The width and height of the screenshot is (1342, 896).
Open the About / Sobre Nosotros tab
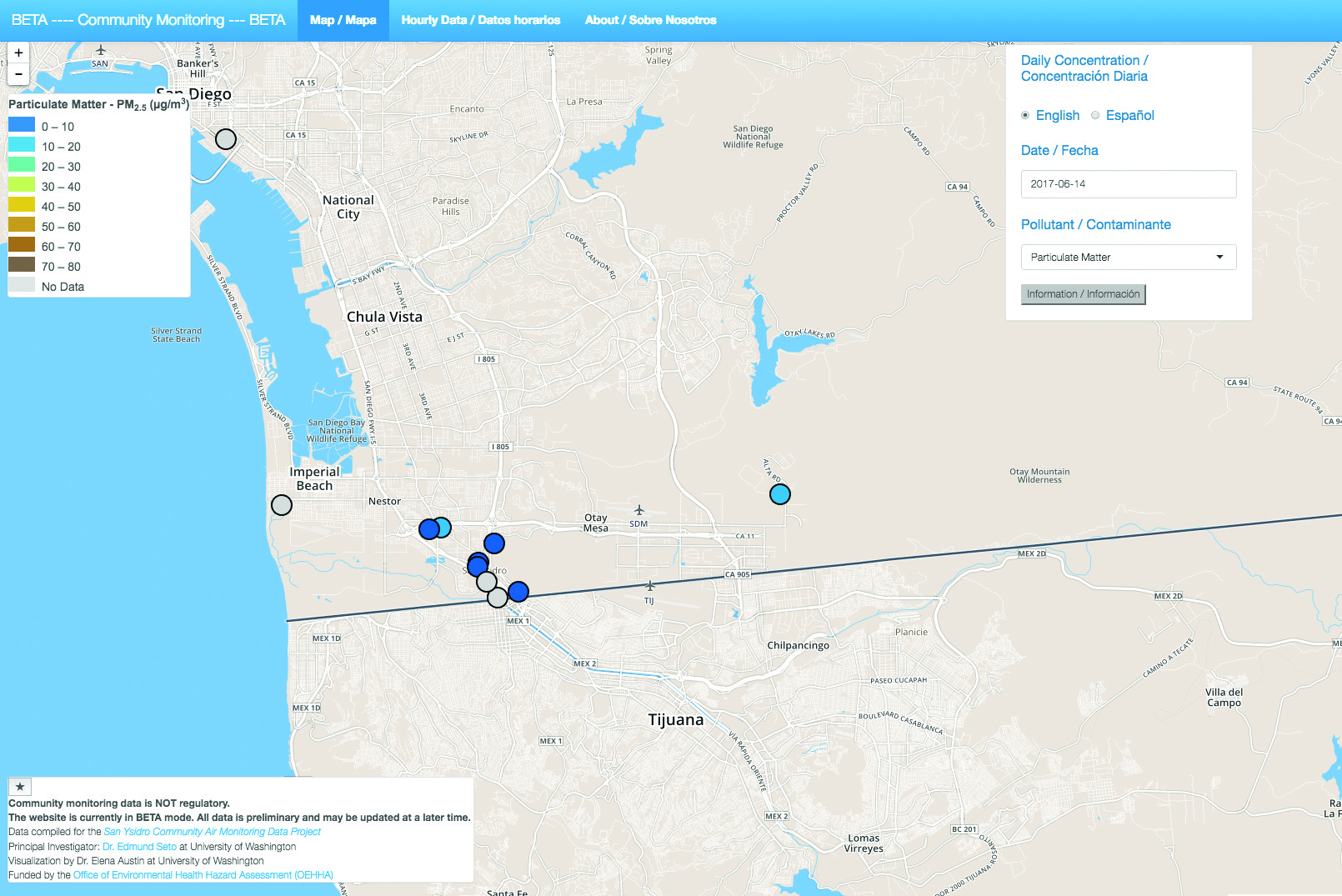click(x=650, y=20)
